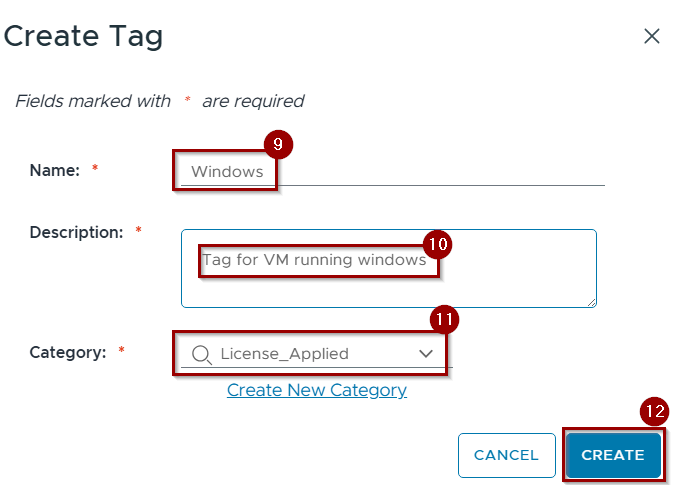Click the Name field label

(x=54, y=170)
